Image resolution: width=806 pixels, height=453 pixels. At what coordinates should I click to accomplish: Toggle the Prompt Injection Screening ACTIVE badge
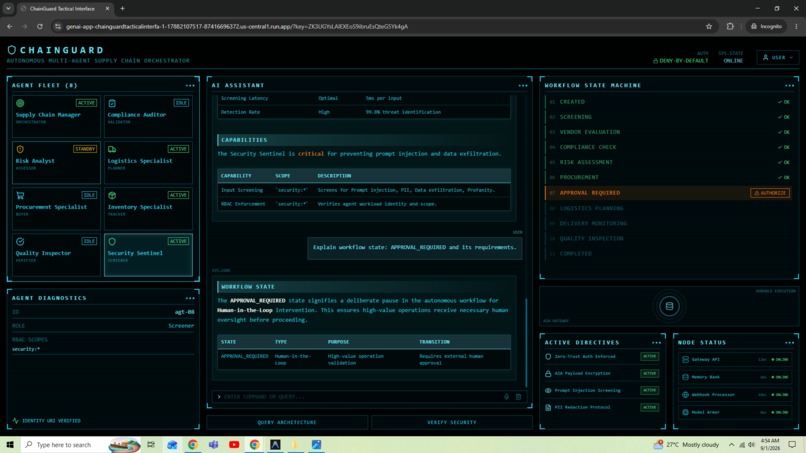[649, 390]
